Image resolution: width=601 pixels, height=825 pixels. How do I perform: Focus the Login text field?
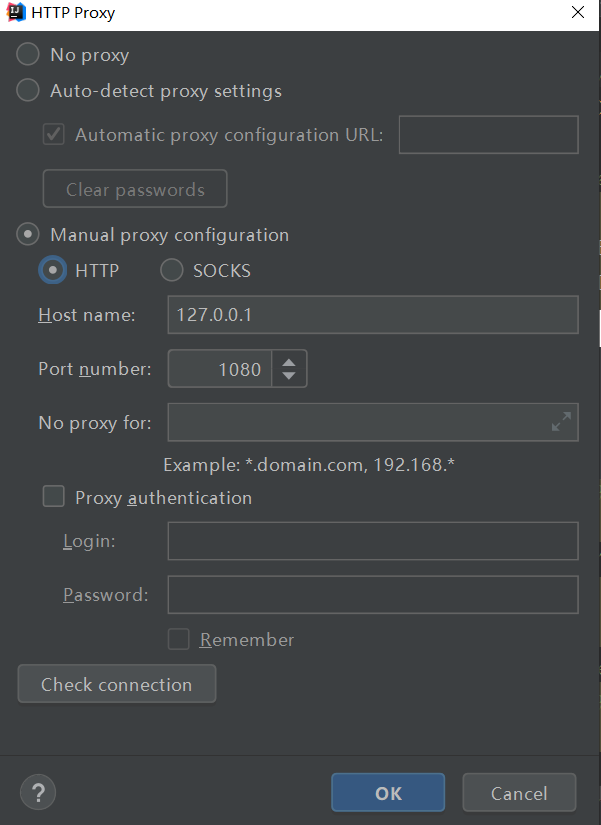pyautogui.click(x=372, y=540)
